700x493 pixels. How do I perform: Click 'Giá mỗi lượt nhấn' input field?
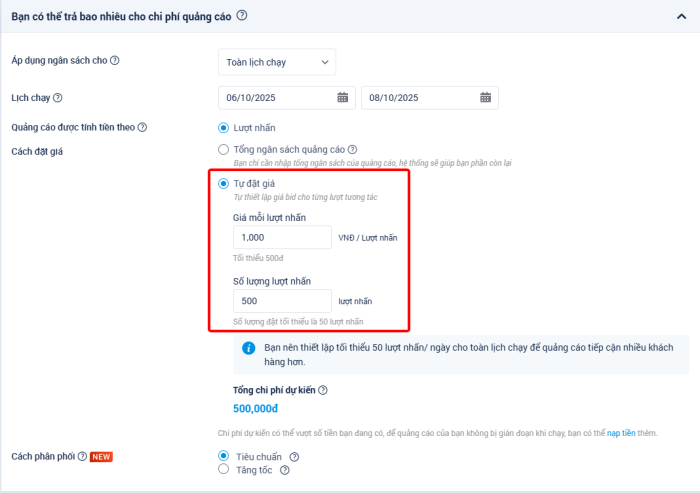(x=282, y=237)
